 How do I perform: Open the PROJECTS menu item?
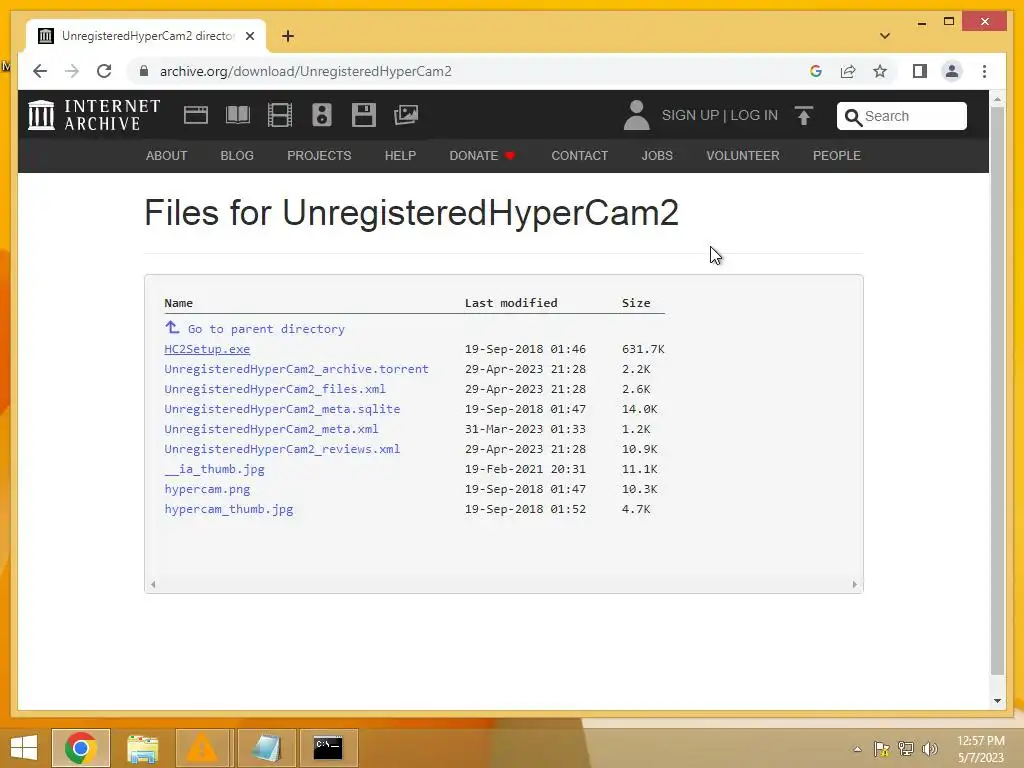coord(319,155)
